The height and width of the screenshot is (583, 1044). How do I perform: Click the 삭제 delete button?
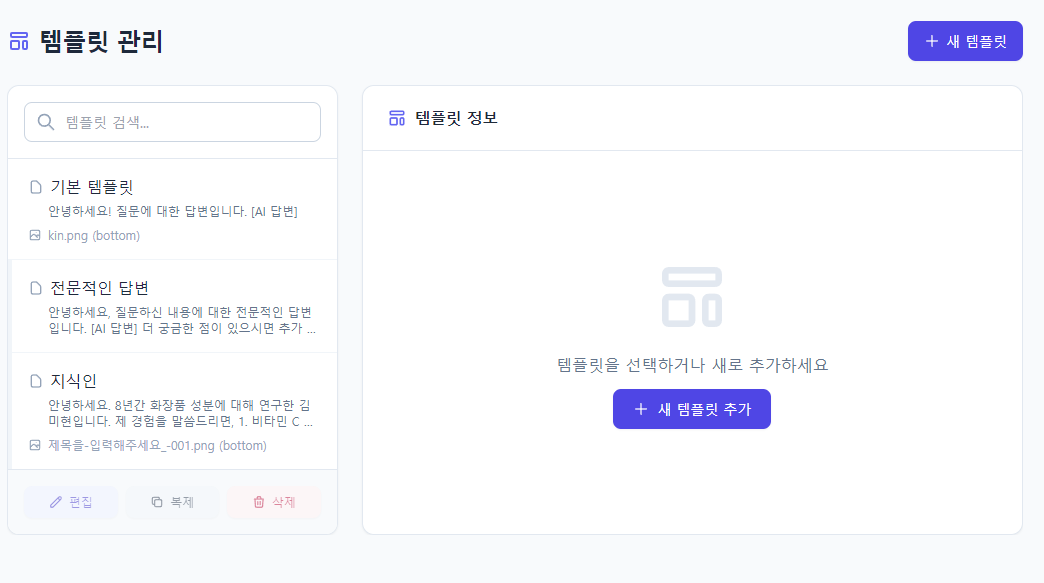coord(274,502)
